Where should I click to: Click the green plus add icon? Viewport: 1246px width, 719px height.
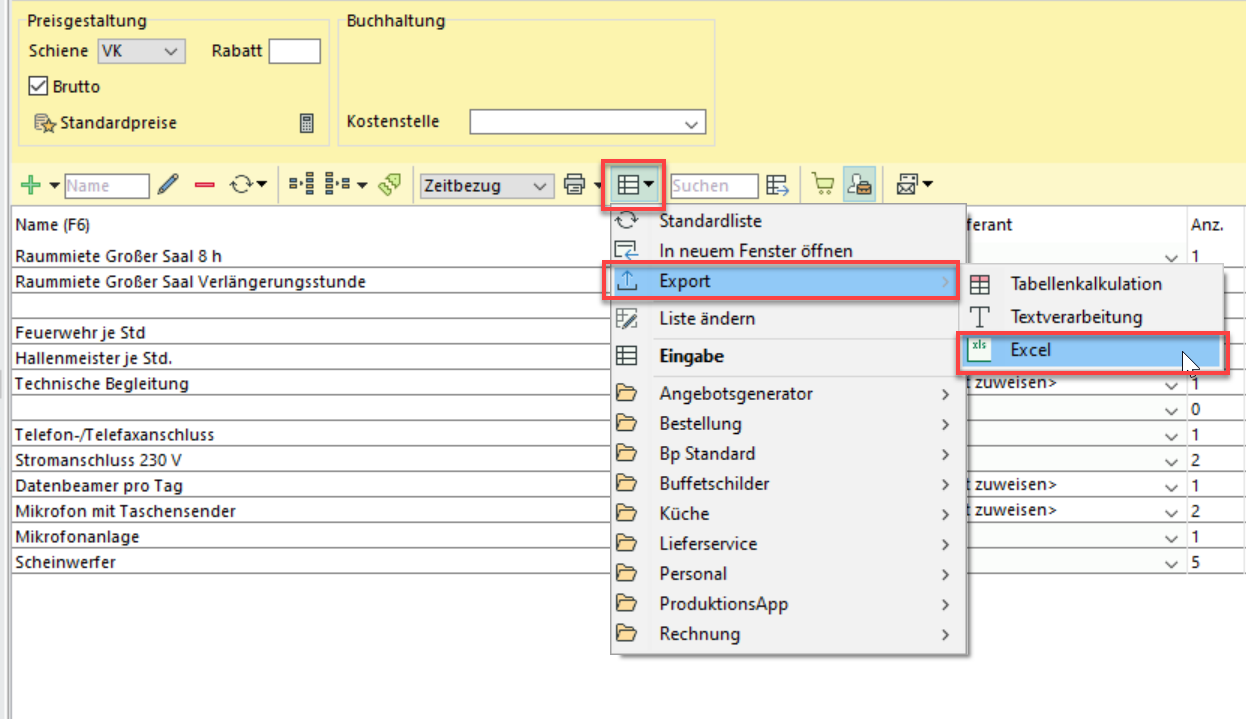(31, 185)
